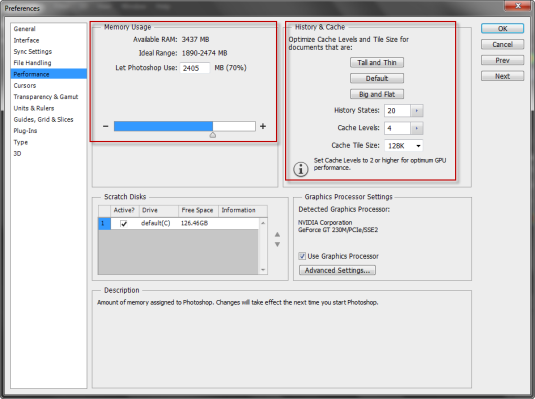Click the memory usage slider bar
Screen dimensions: 535x399
[x=185, y=126]
